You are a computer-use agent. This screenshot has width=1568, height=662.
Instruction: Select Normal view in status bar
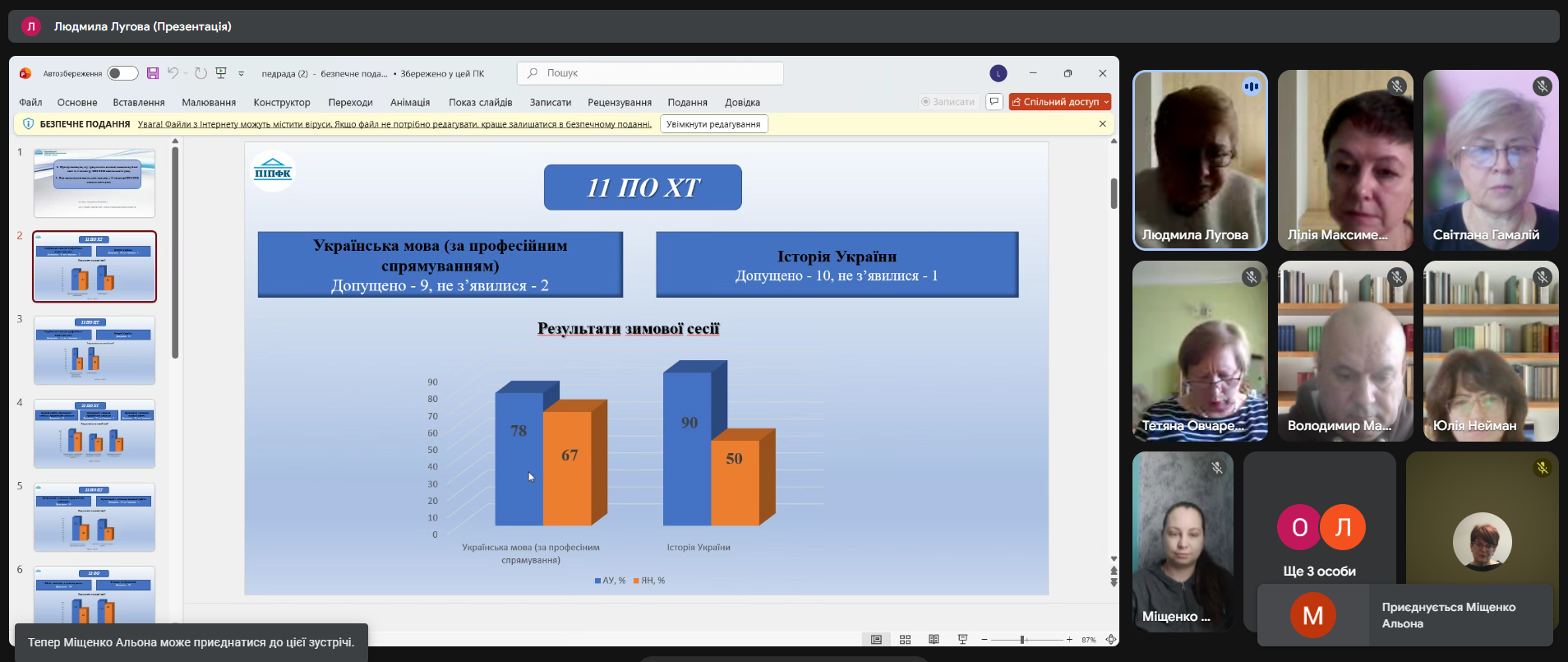[x=876, y=640]
